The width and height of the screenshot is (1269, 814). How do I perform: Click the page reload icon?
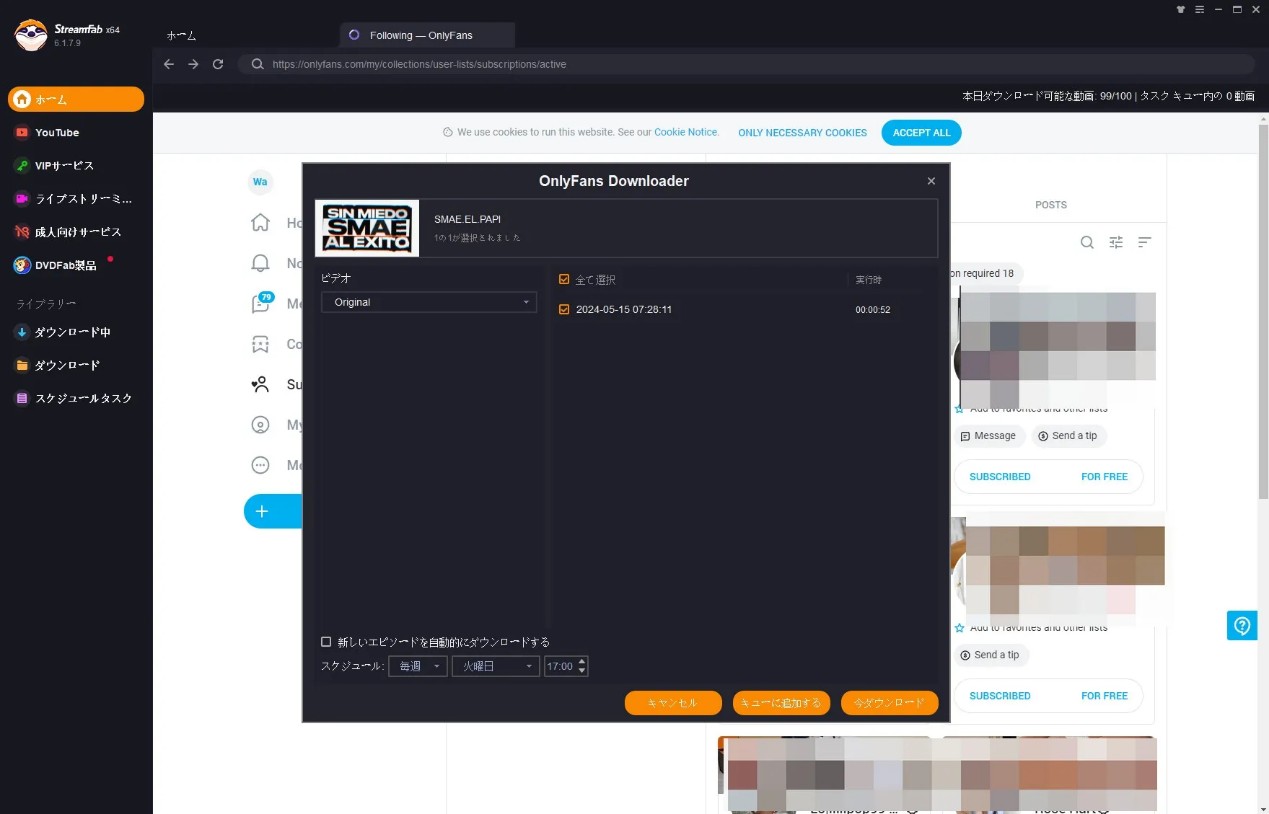click(218, 64)
